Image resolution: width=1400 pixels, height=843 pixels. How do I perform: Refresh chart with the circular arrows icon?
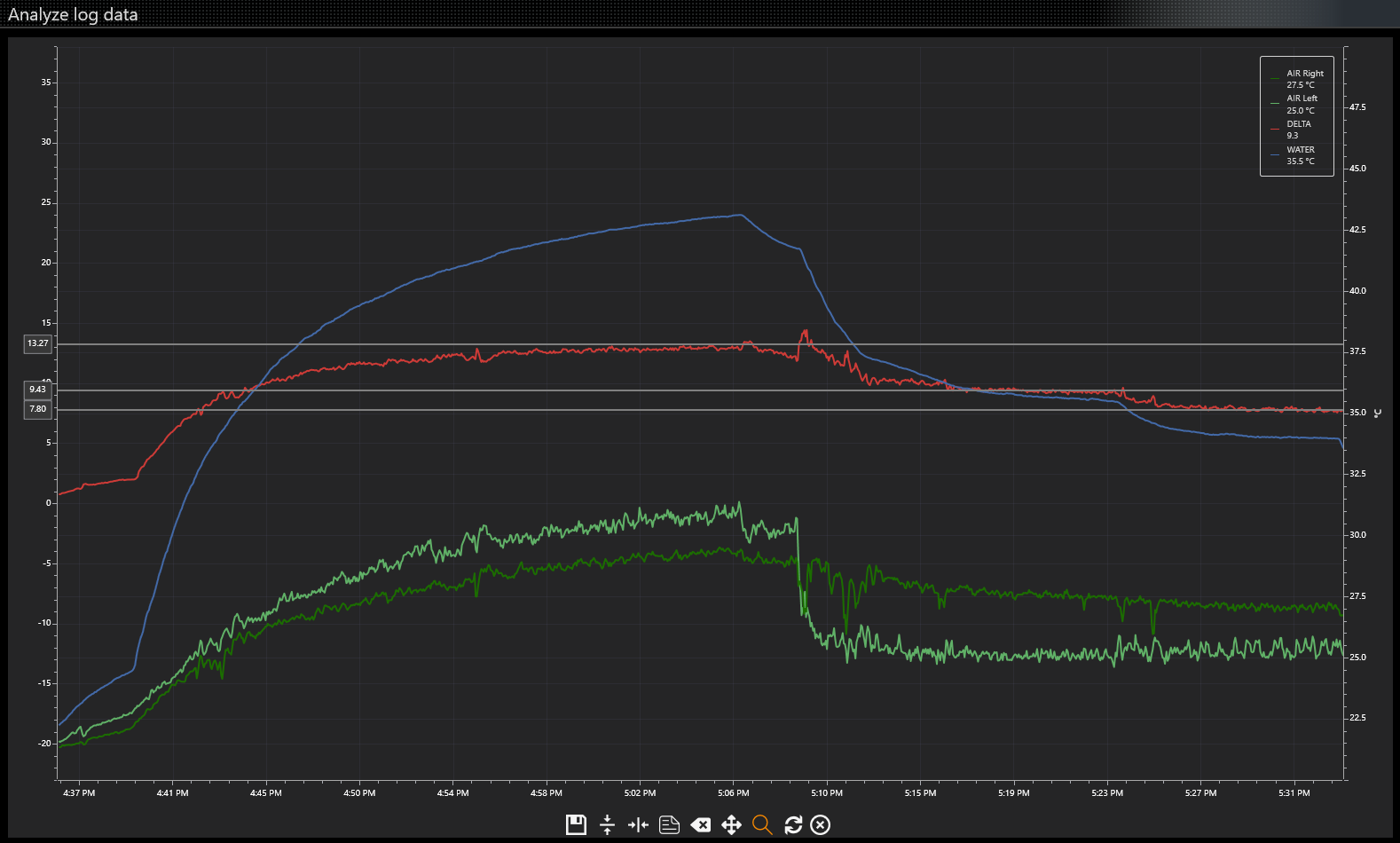coord(793,824)
